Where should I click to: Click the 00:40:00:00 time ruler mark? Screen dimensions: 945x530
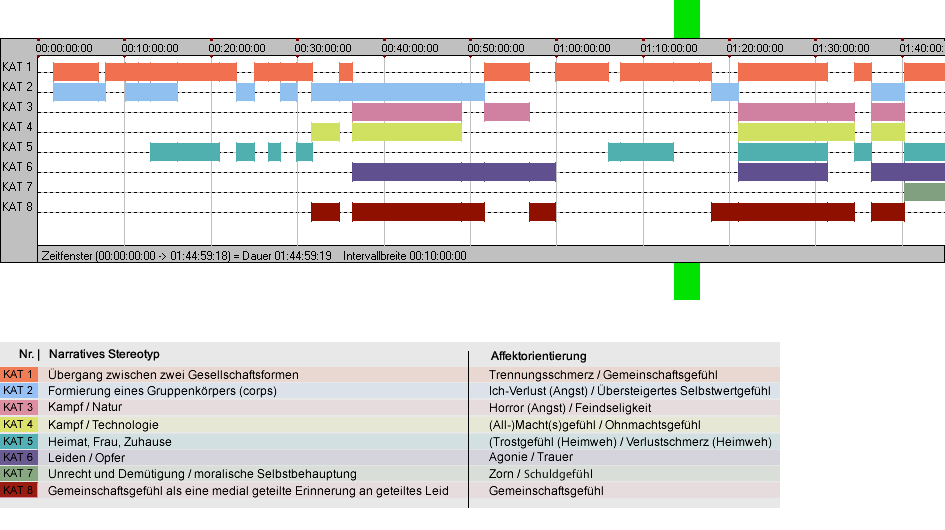click(410, 48)
